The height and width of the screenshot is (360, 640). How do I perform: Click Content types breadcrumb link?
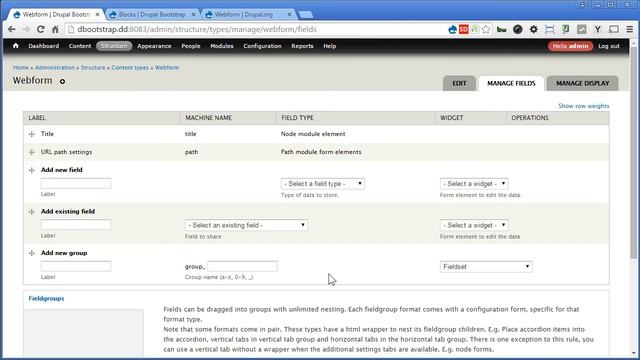pos(130,67)
